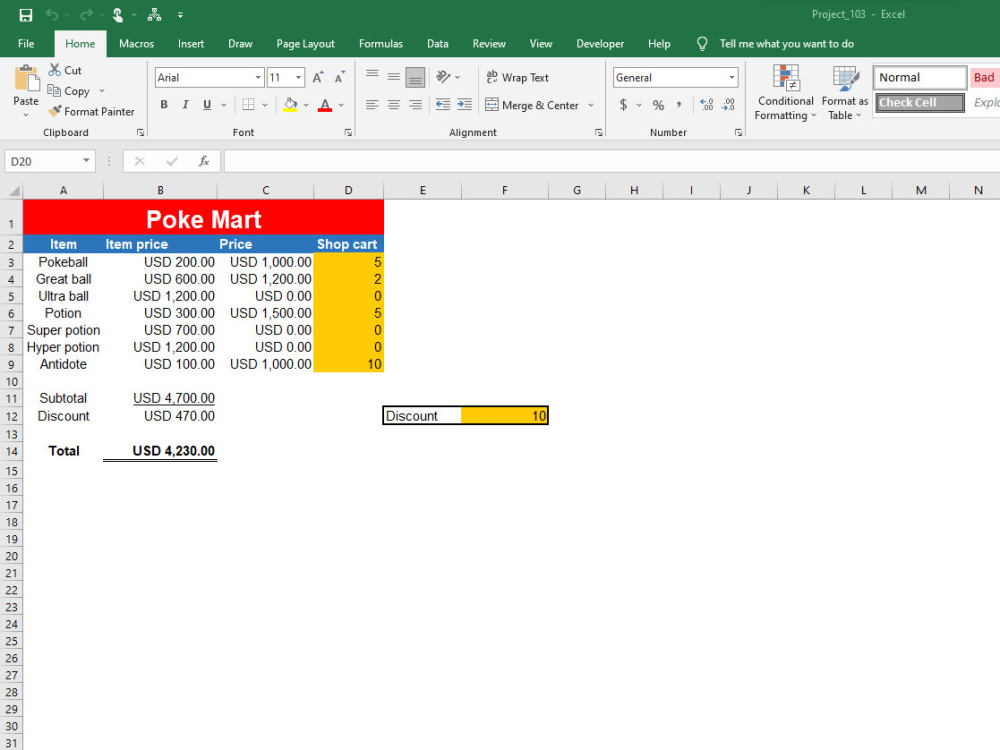Open the General number format dropdown
This screenshot has height=750, width=1000.
point(732,78)
